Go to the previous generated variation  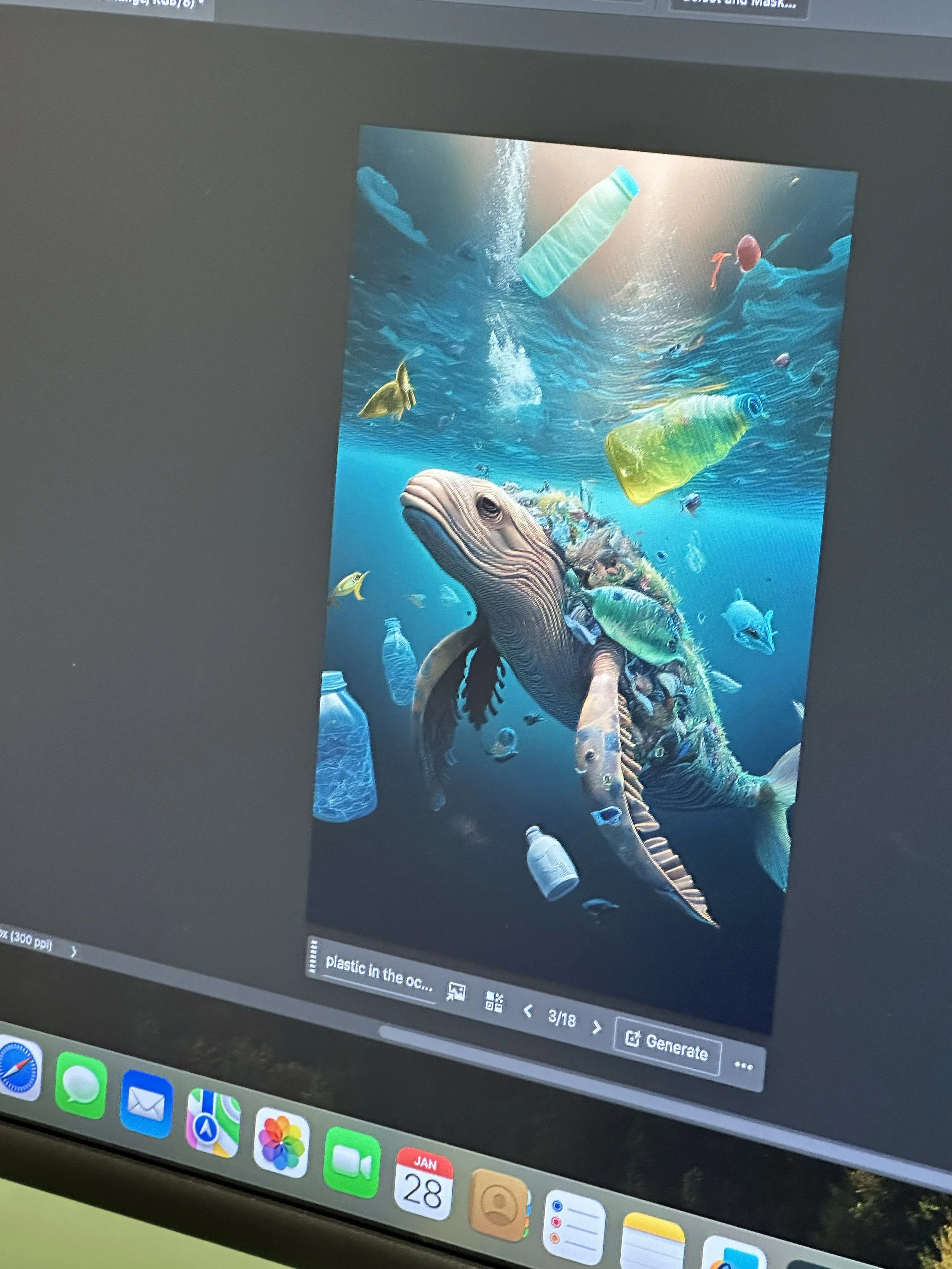tap(528, 1011)
